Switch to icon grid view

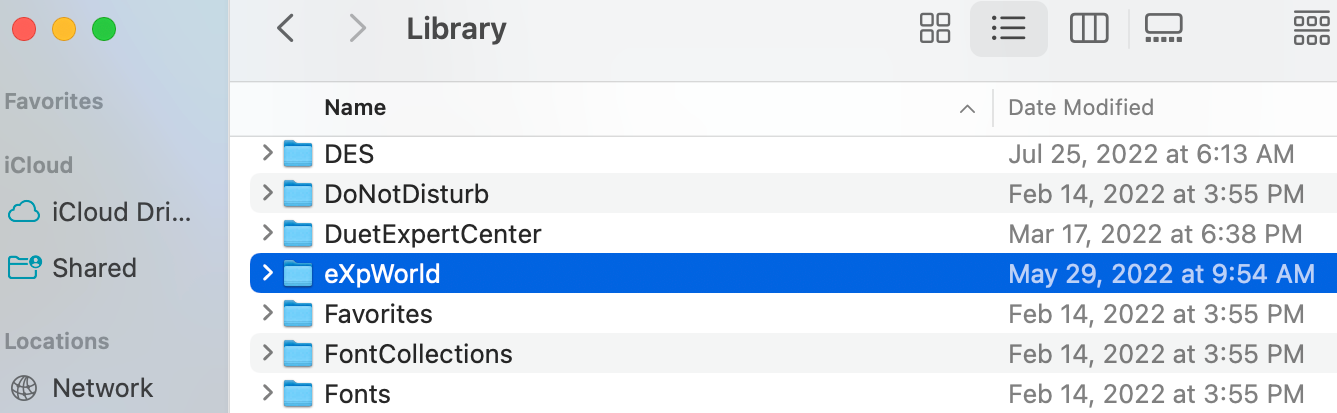[x=934, y=29]
